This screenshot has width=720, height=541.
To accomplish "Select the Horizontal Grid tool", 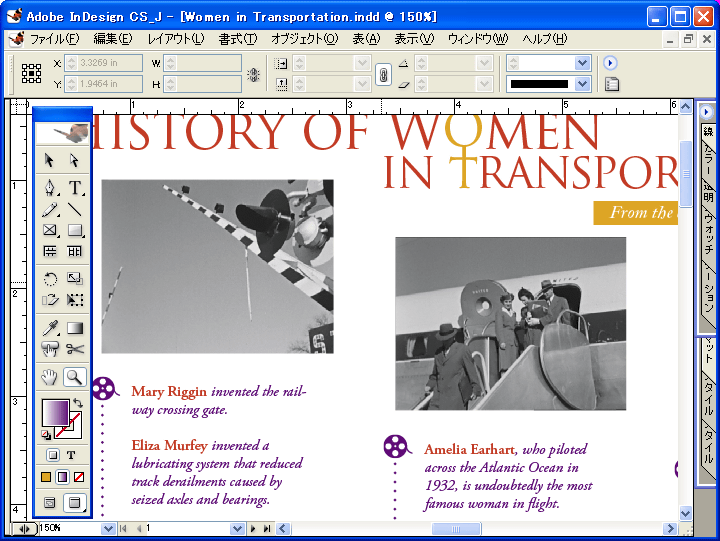I will (x=50, y=251).
